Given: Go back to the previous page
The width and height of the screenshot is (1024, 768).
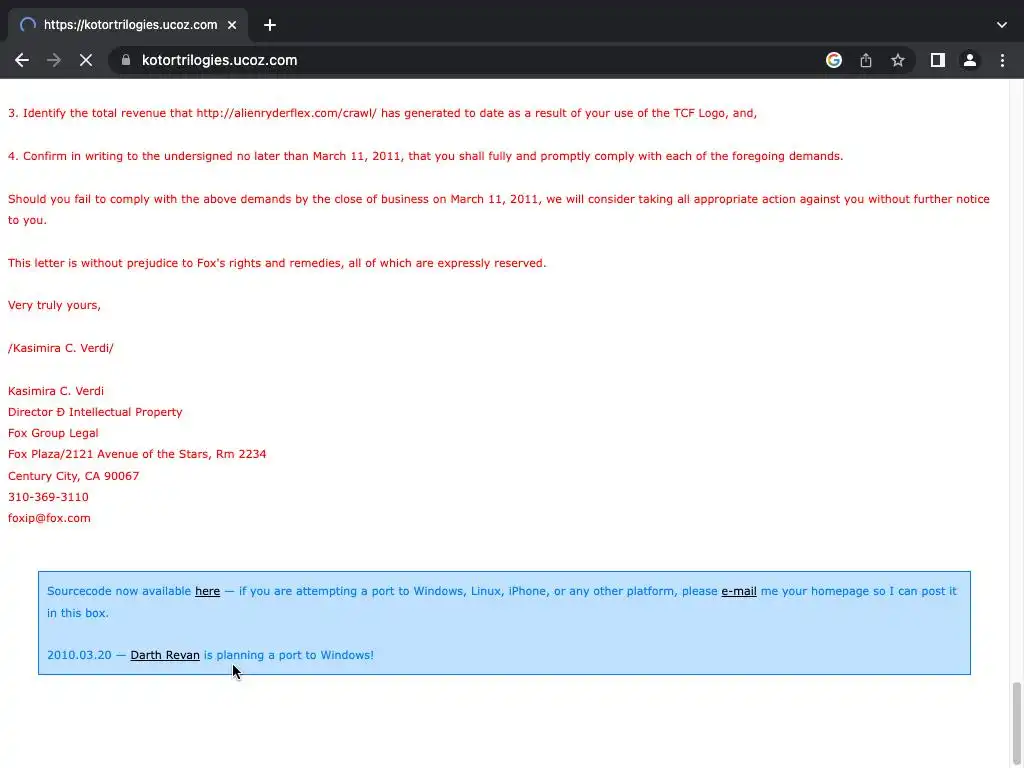Looking at the screenshot, I should coord(22,60).
